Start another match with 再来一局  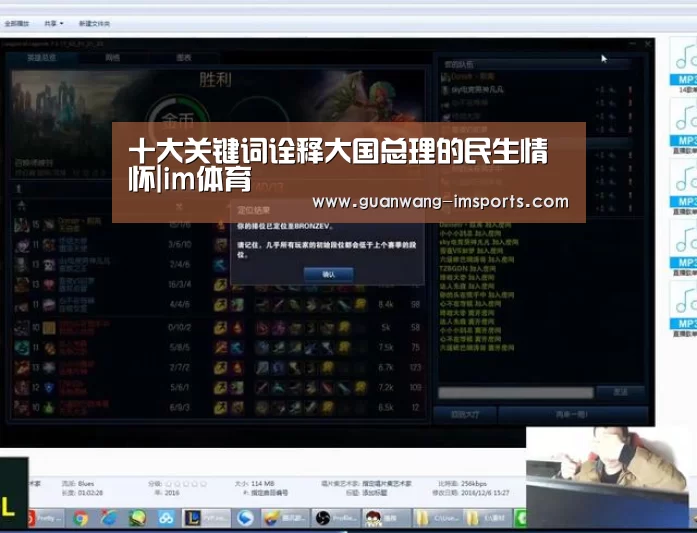point(572,415)
